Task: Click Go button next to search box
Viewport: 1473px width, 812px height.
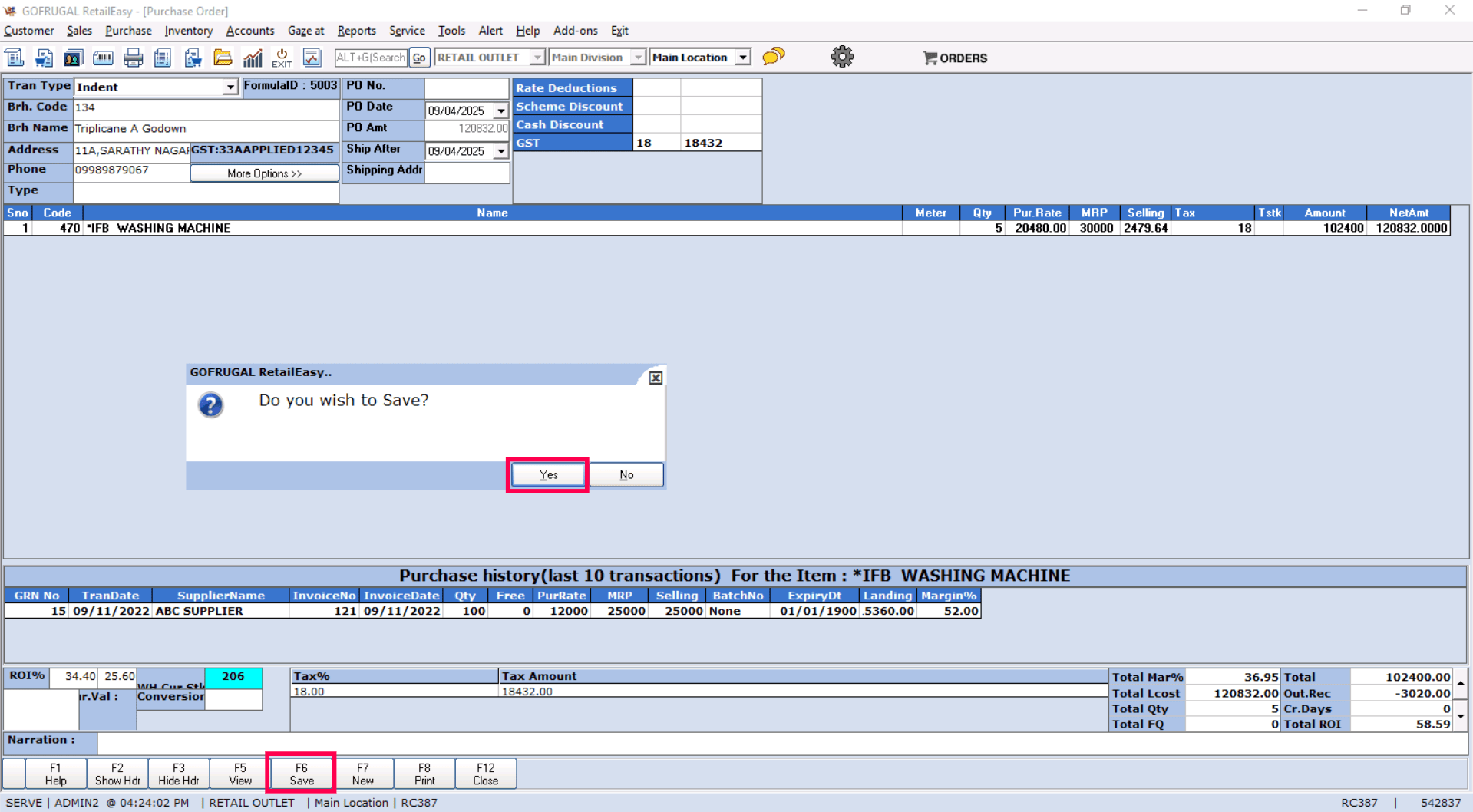Action: pos(419,58)
